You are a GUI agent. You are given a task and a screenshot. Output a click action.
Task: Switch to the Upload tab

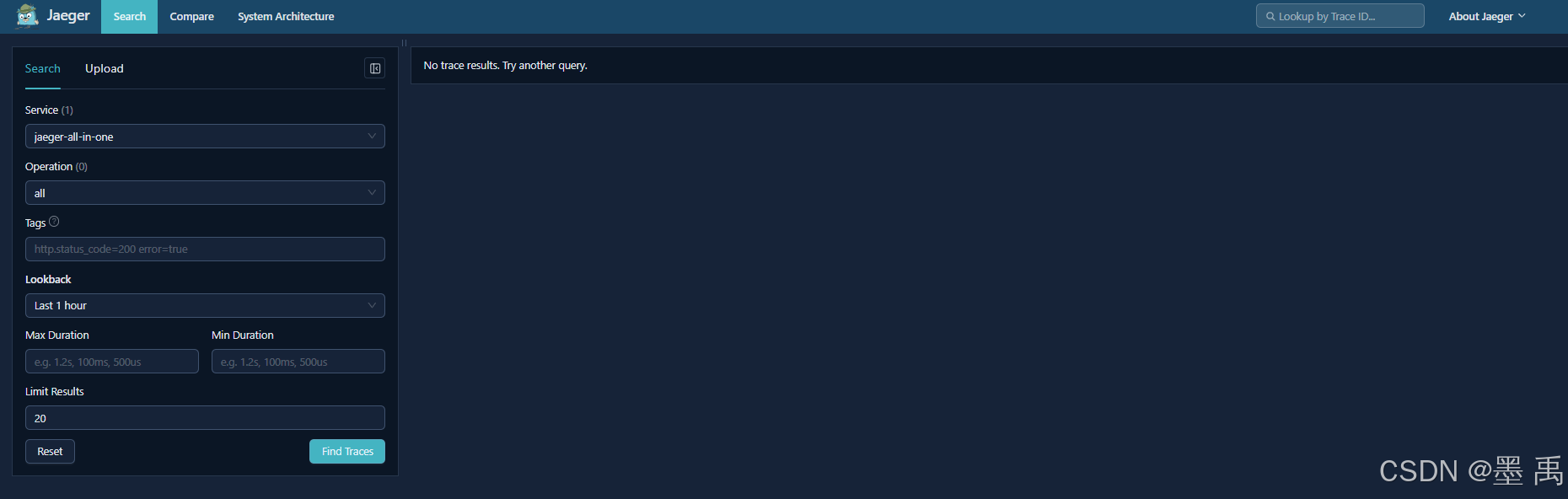coord(105,68)
